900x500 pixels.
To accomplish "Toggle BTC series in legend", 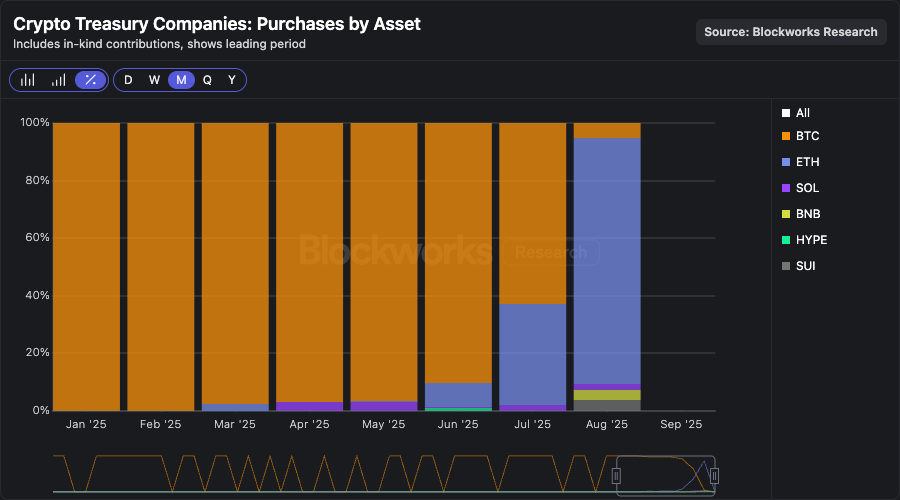I will click(x=801, y=136).
